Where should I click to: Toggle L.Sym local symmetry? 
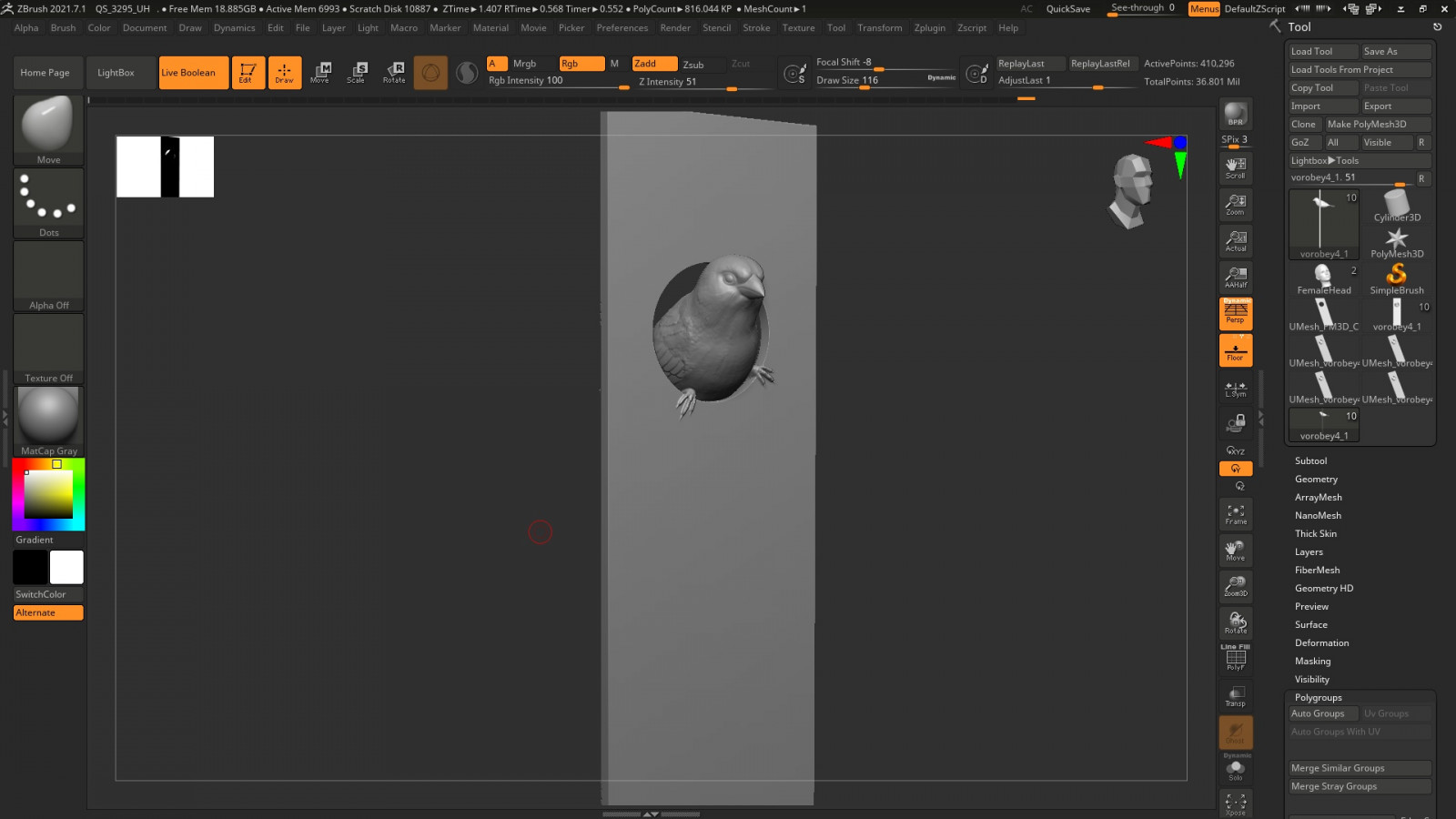tap(1236, 389)
